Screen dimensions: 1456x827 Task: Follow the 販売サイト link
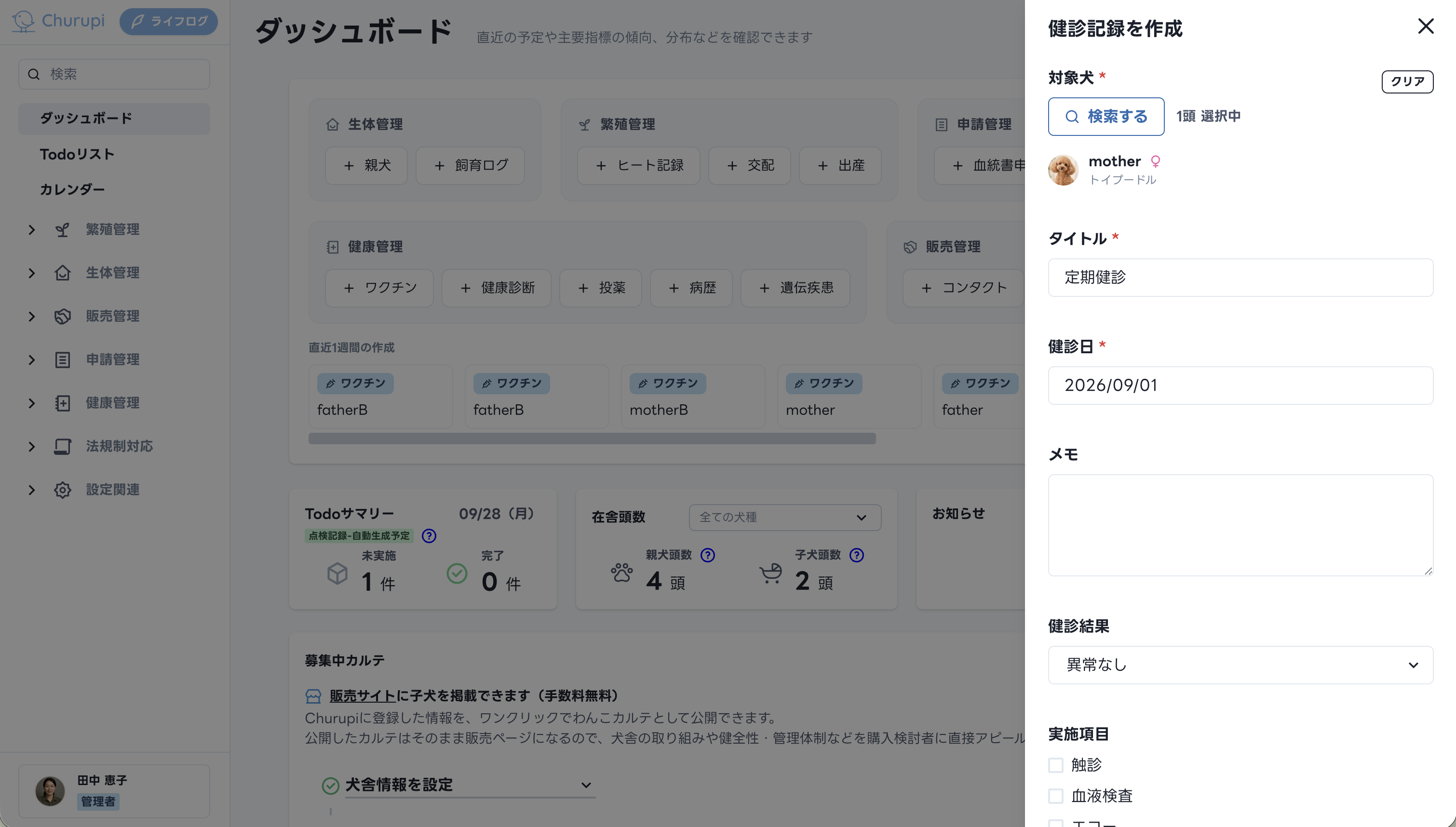362,696
